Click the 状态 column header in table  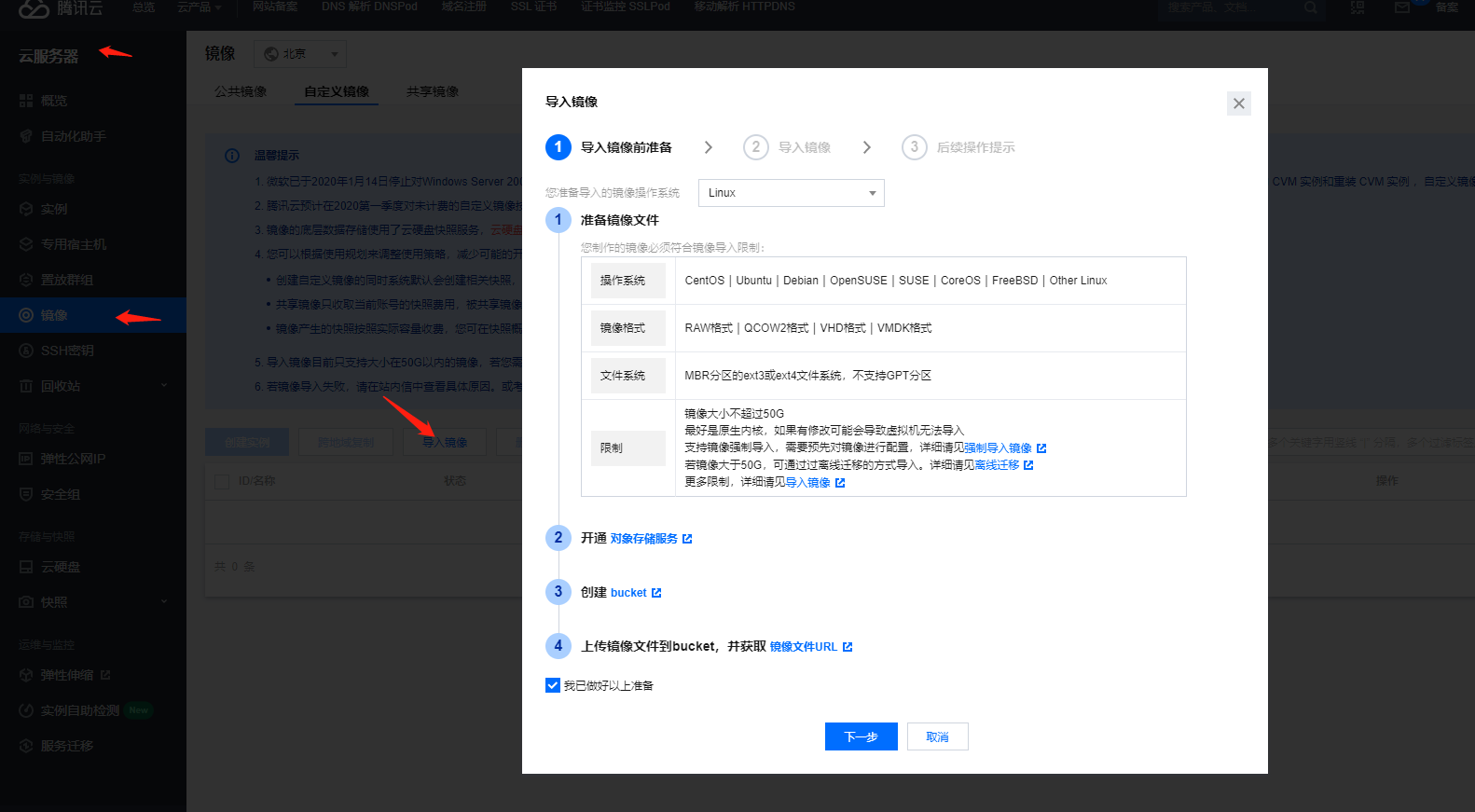pyautogui.click(x=455, y=481)
